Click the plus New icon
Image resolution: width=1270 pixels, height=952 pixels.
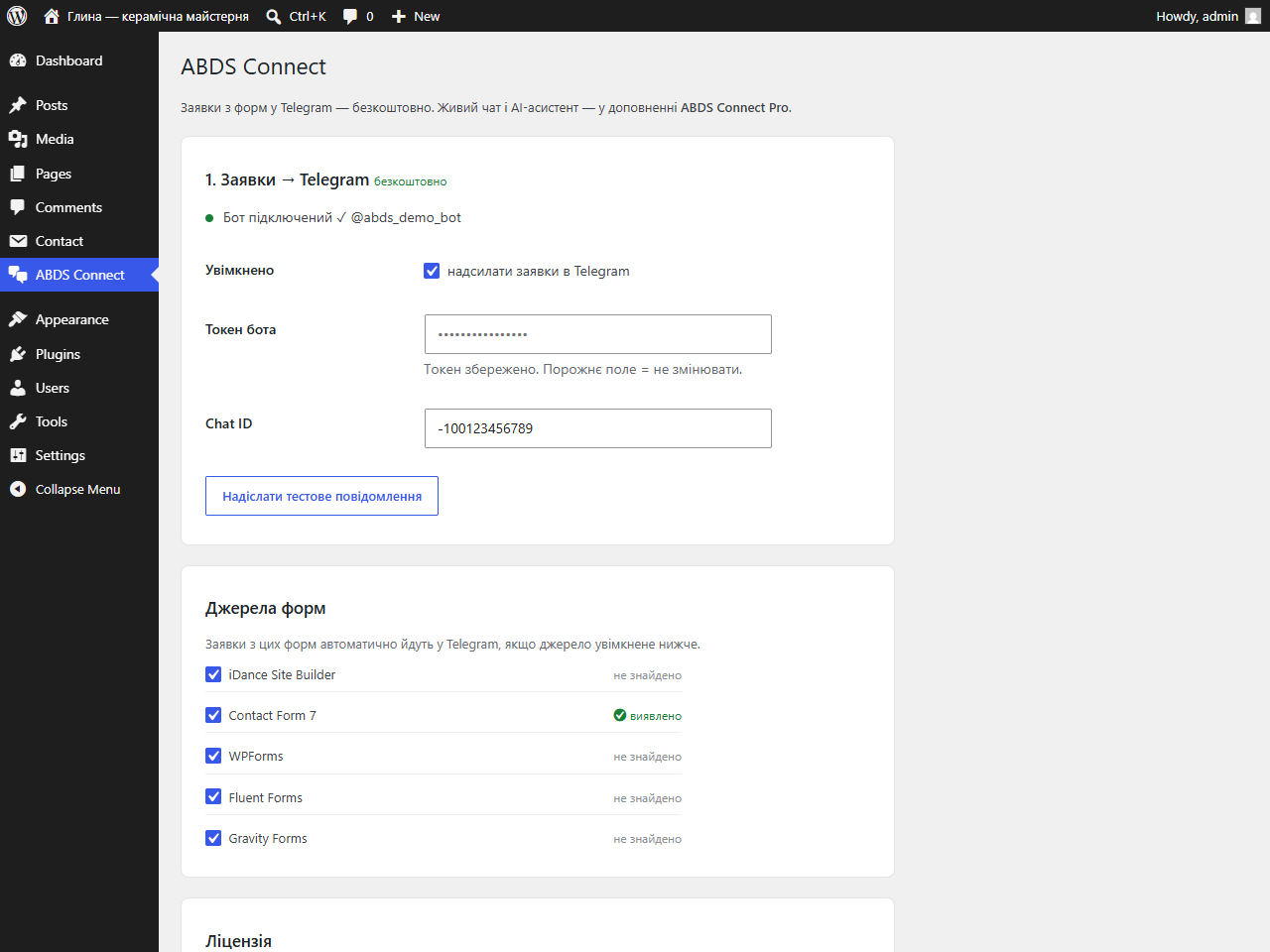coord(399,17)
